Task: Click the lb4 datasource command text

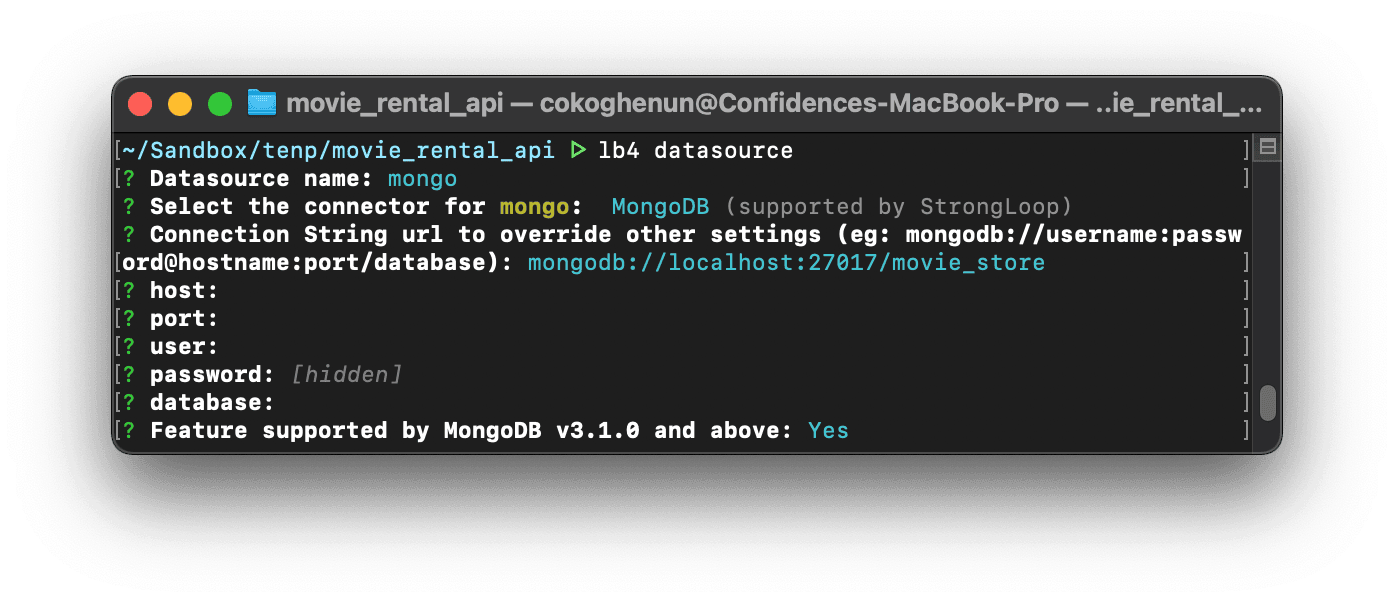Action: tap(695, 151)
